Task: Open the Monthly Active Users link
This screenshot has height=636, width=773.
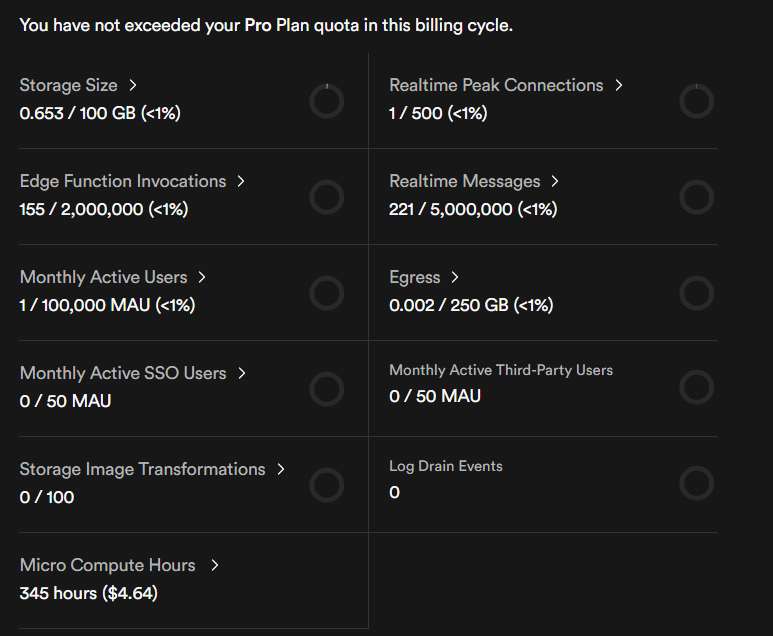Action: pyautogui.click(x=103, y=277)
